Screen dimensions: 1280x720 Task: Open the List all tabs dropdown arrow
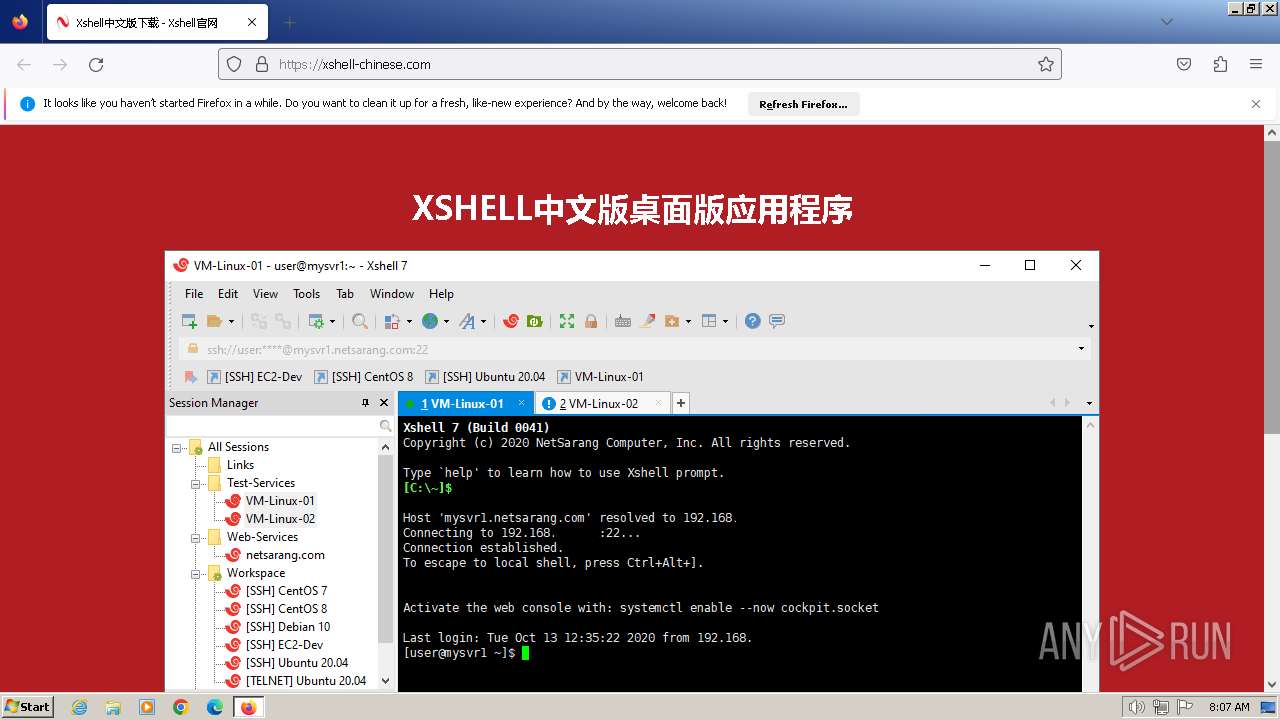point(1167,21)
